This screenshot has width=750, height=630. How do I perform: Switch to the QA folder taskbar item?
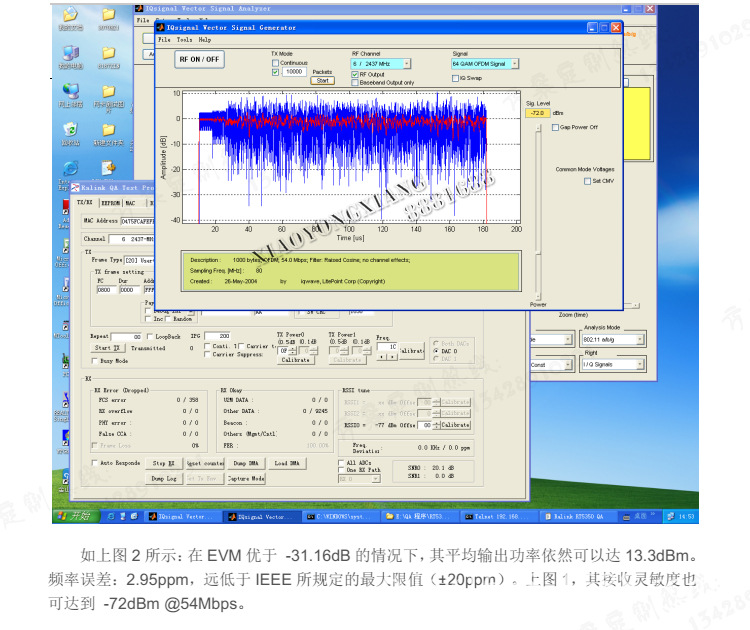click(x=421, y=517)
